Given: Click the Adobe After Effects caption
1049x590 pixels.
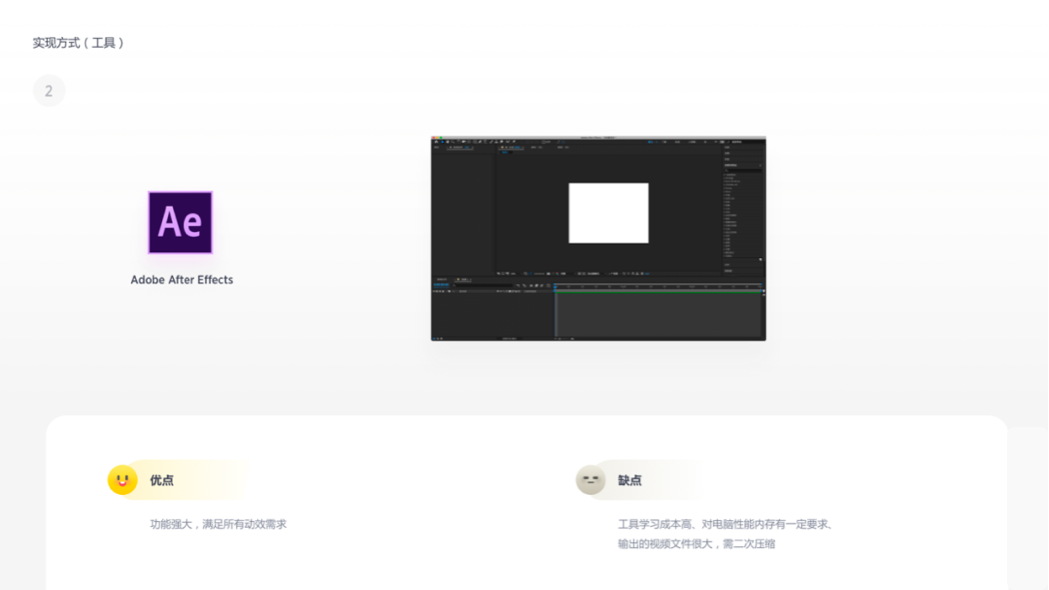Looking at the screenshot, I should [x=182, y=280].
